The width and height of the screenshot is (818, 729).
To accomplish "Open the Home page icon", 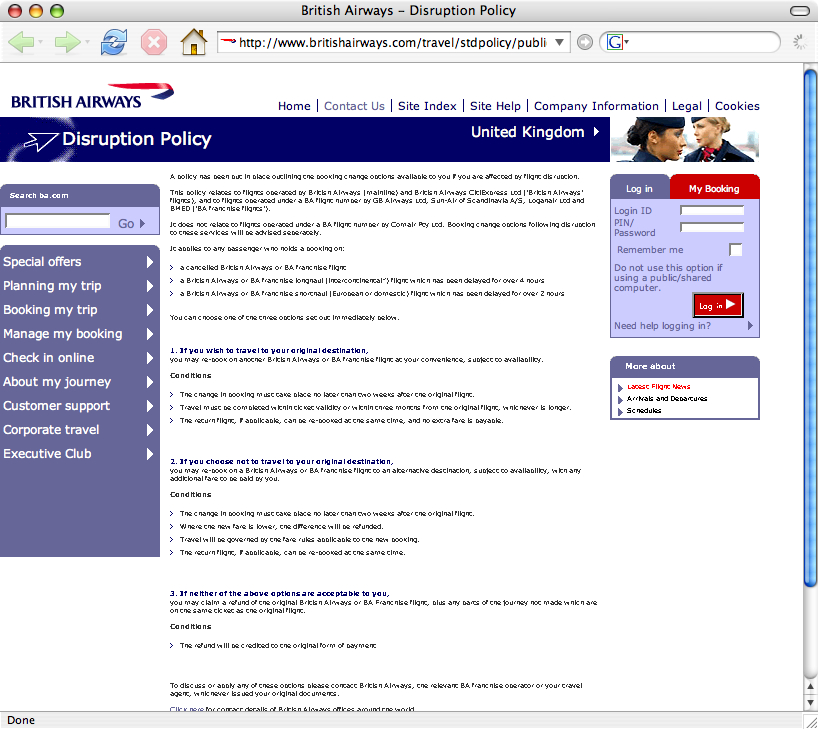I will pos(194,42).
